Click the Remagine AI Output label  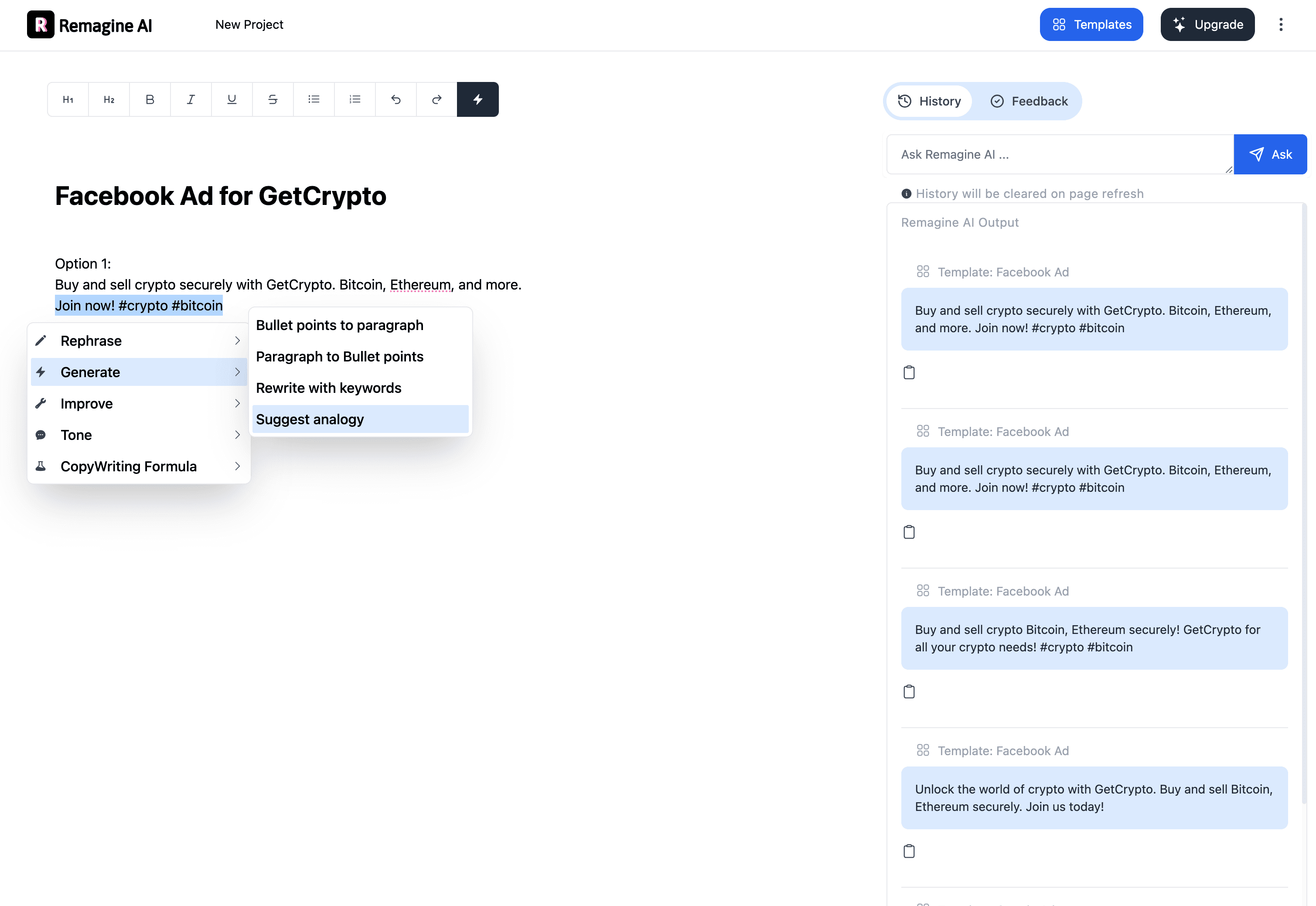960,222
